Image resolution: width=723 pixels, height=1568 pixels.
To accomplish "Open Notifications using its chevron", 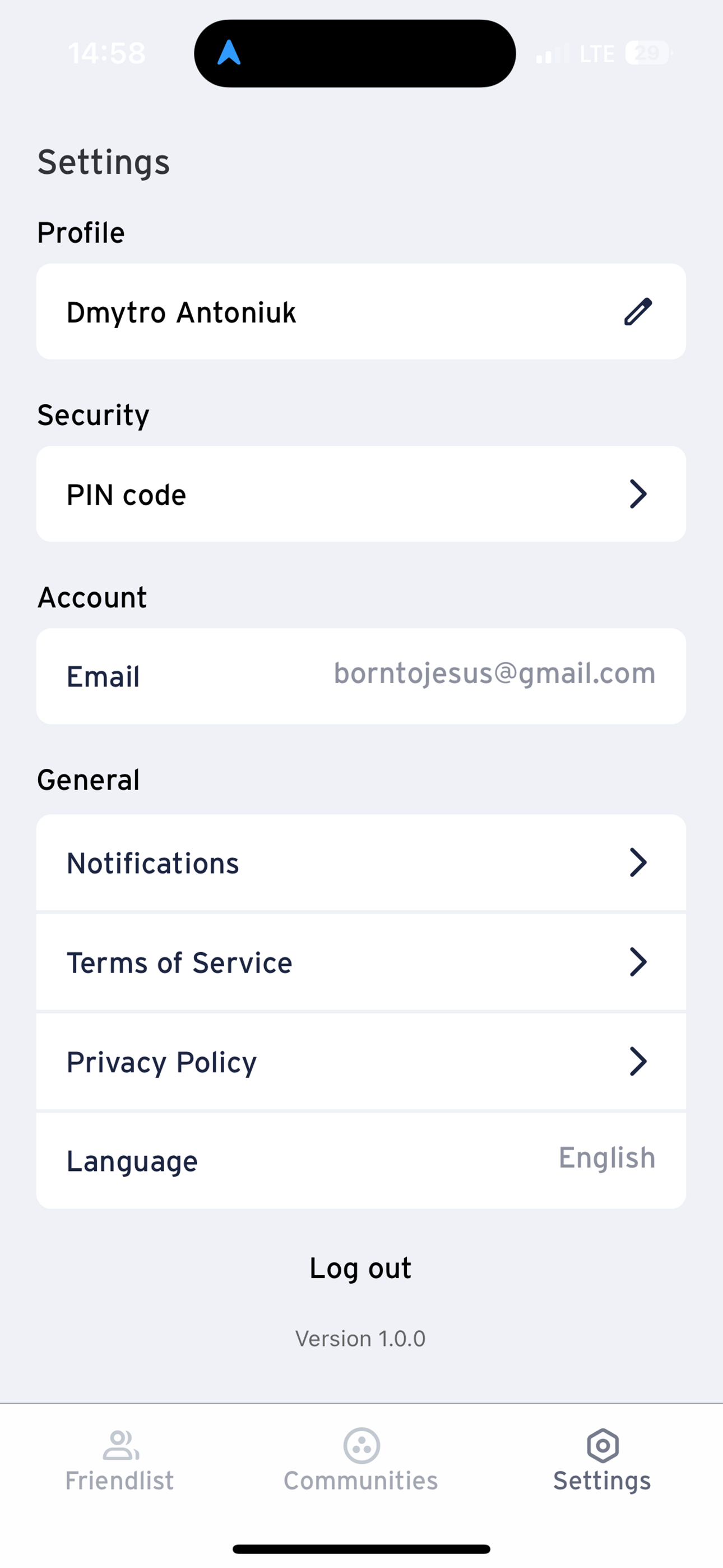I will [638, 863].
